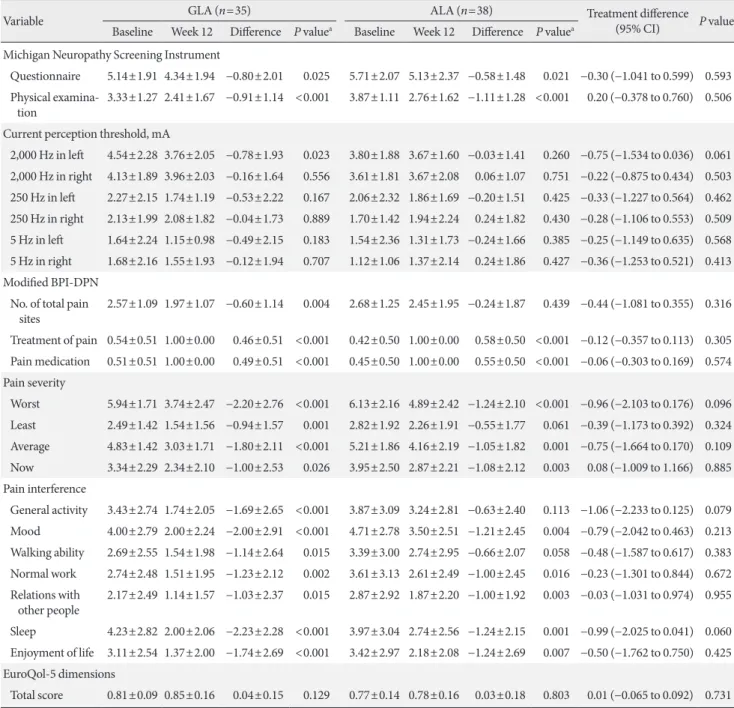Click the 'Now' pain severity row label
Image resolution: width=734 pixels, height=708 pixels.
click(22, 467)
